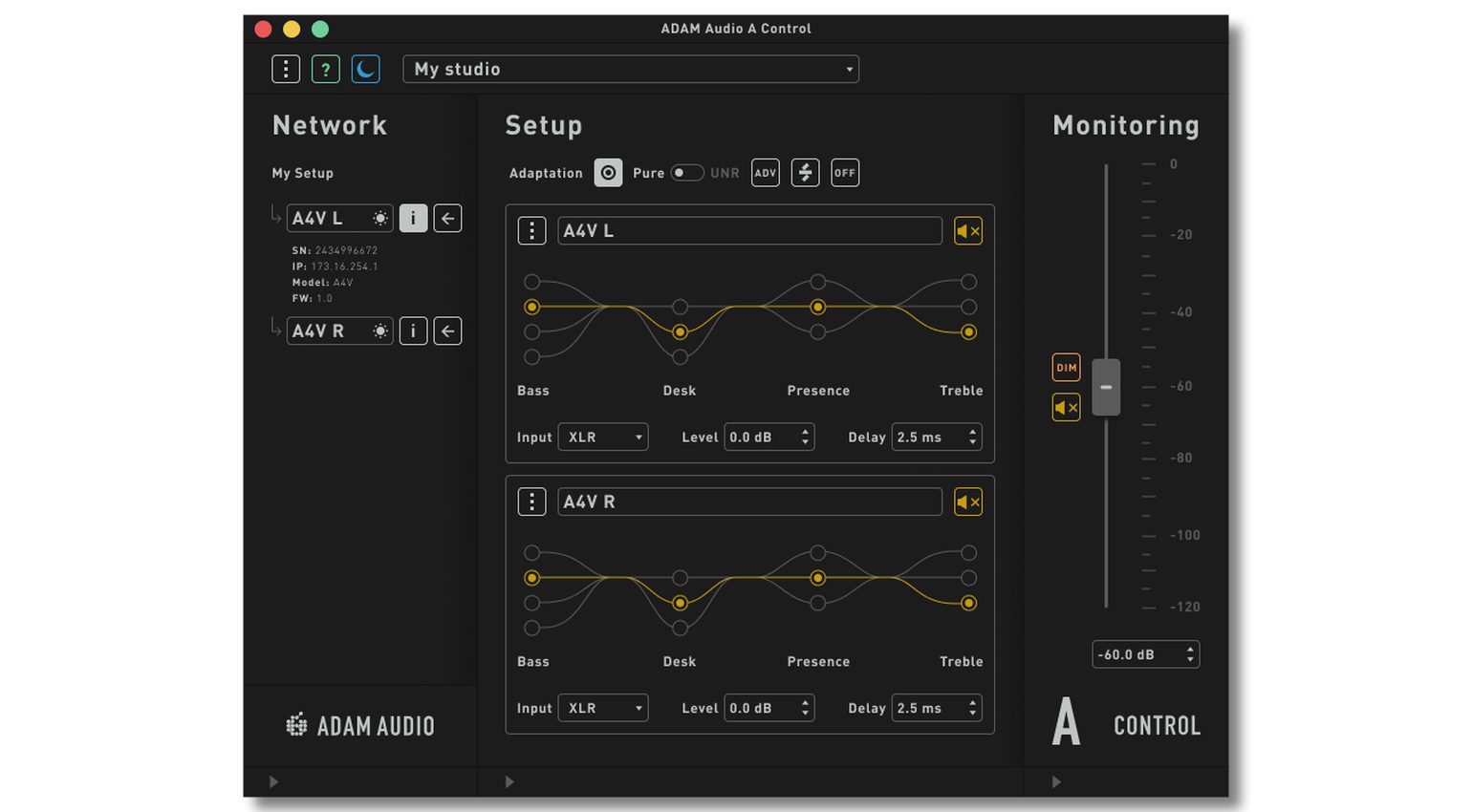This screenshot has width=1472, height=812.
Task: Click the serial number 2434996672 text
Action: click(x=346, y=250)
